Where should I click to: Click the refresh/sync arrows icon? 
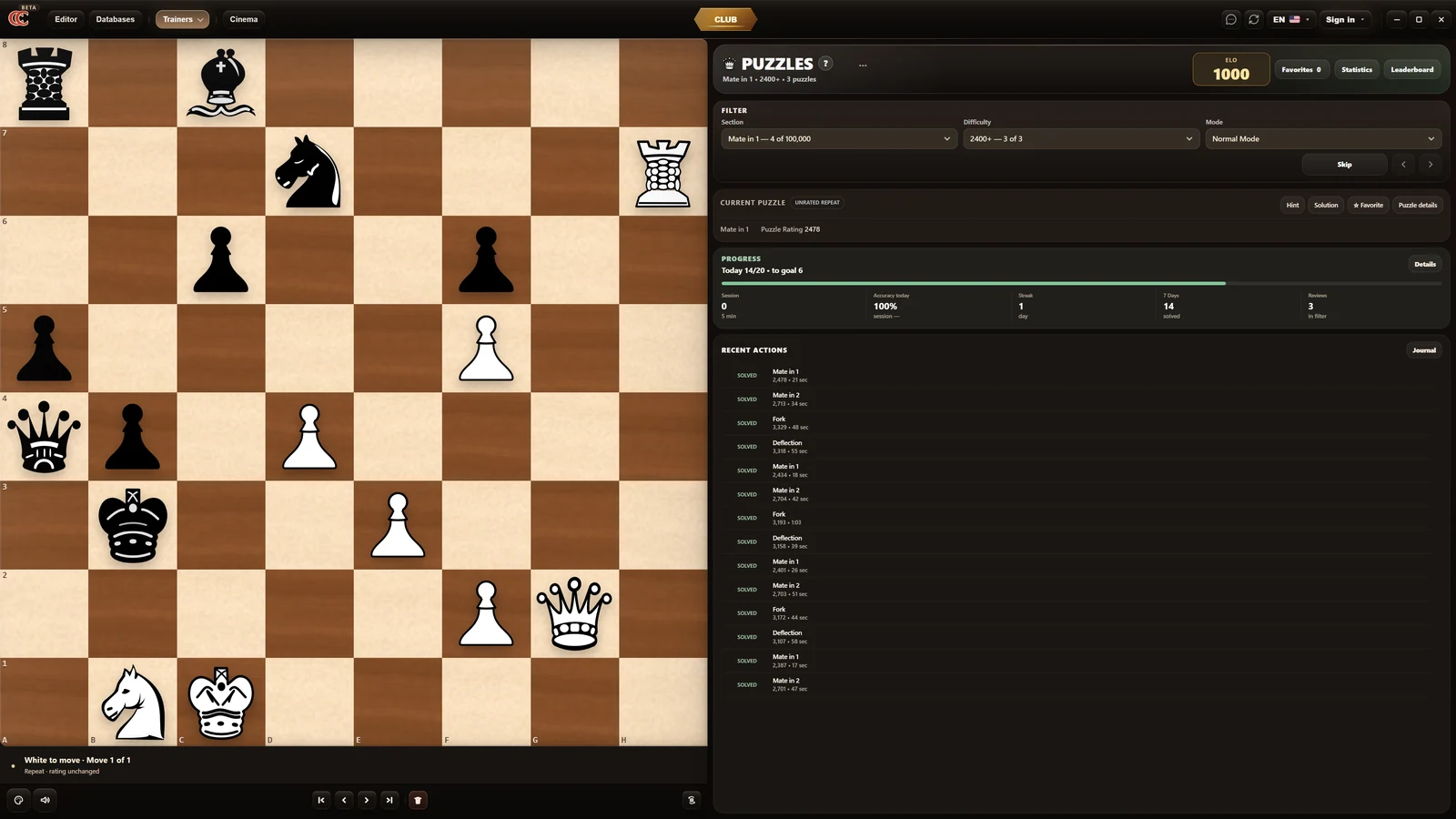coord(1254,19)
